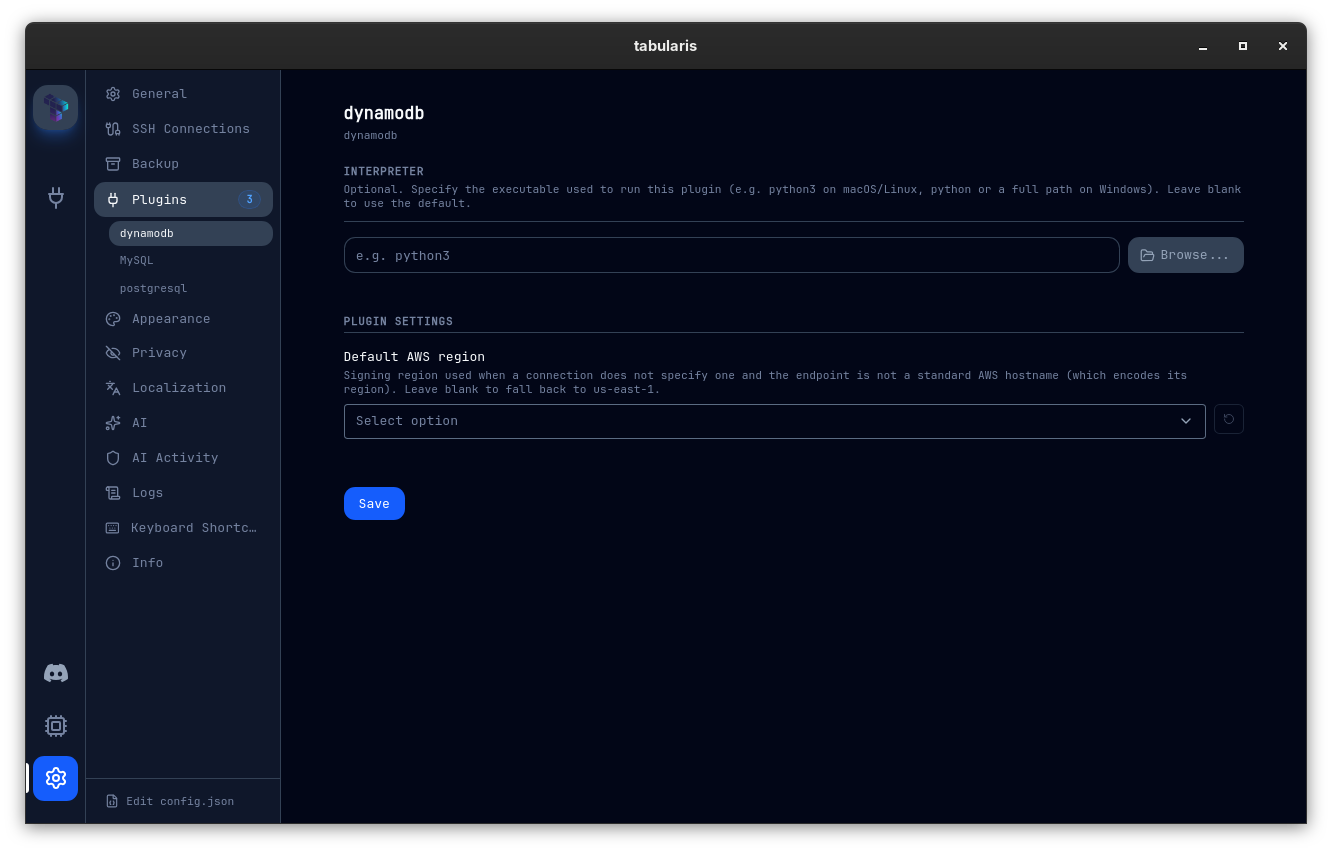This screenshot has width=1332, height=852.
Task: Click the SSH Connections icon
Action: [113, 129]
